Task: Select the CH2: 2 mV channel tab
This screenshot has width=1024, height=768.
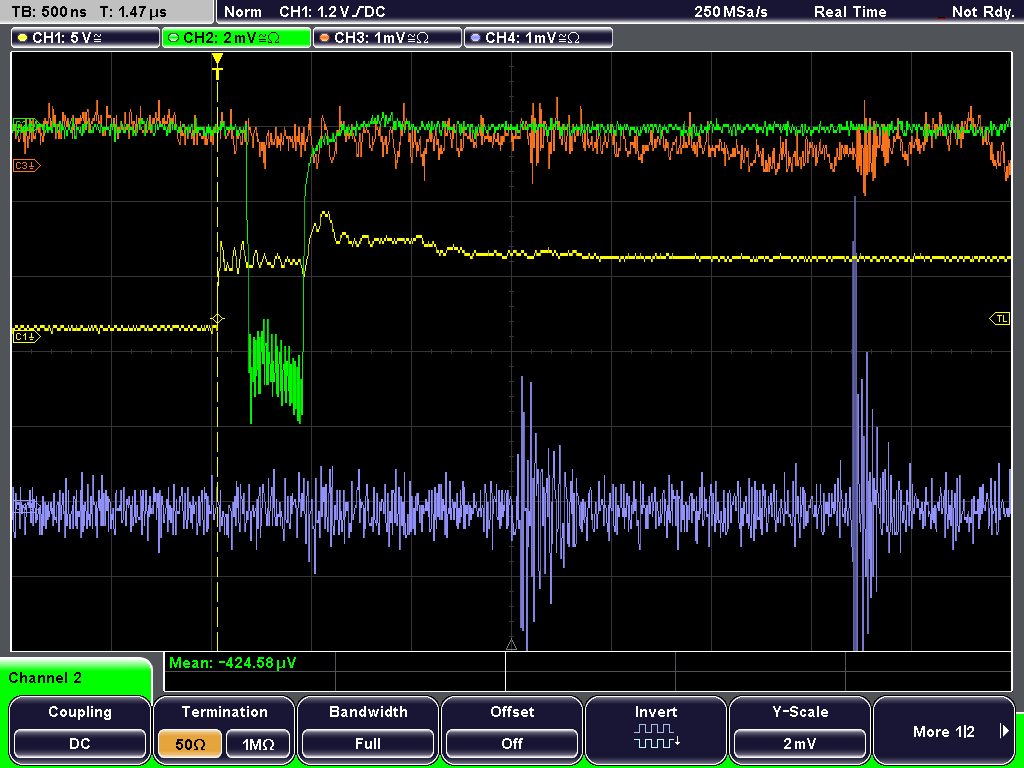Action: point(236,37)
